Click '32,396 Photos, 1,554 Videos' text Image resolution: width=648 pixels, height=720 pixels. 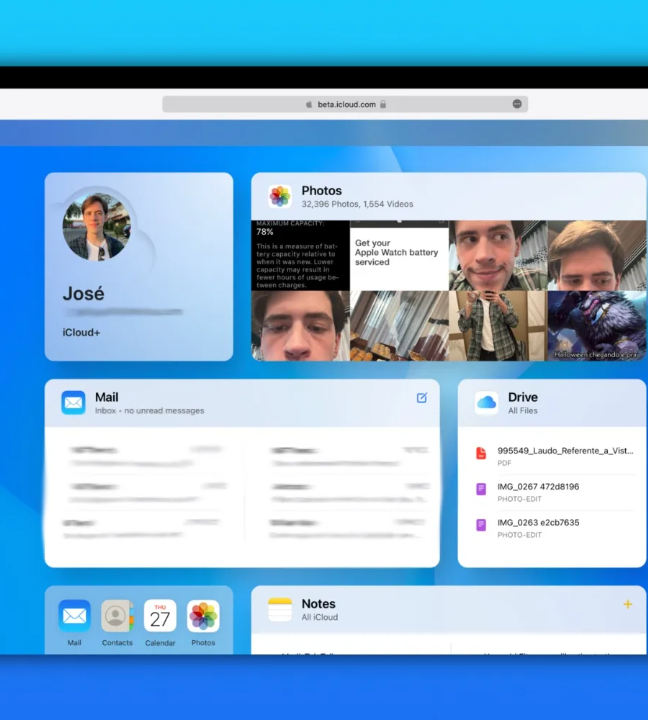(357, 204)
